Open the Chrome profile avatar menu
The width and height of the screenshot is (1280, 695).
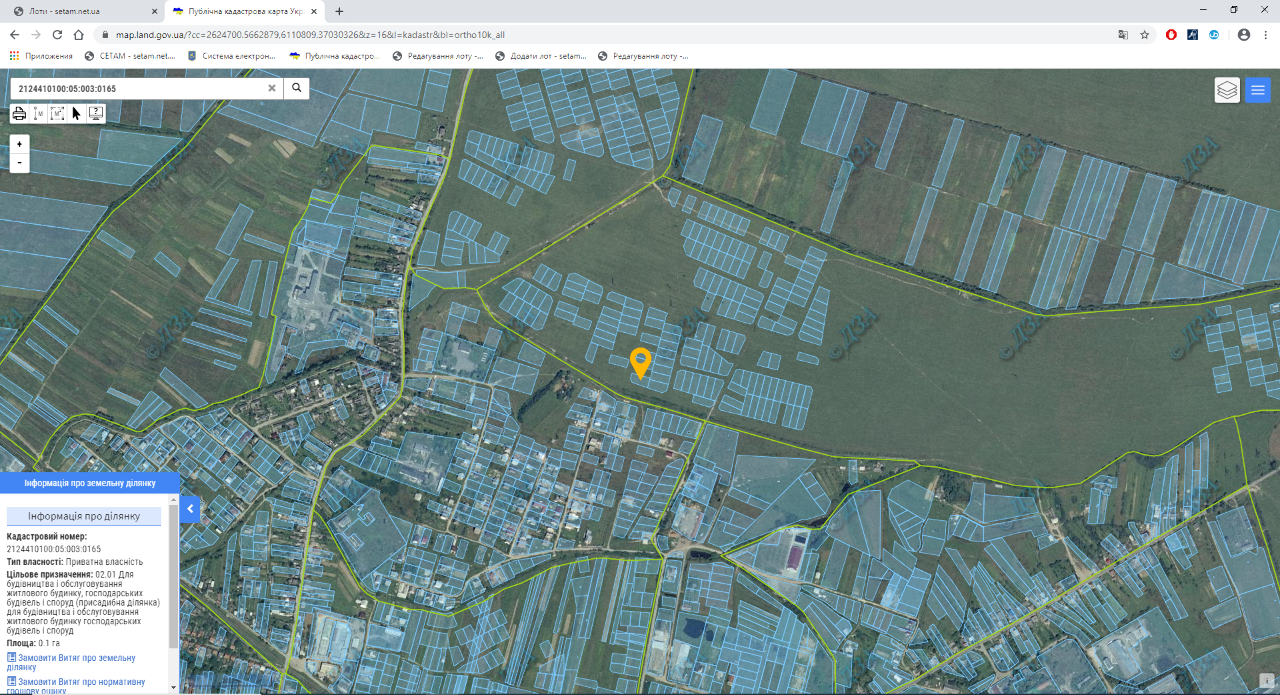click(1244, 34)
